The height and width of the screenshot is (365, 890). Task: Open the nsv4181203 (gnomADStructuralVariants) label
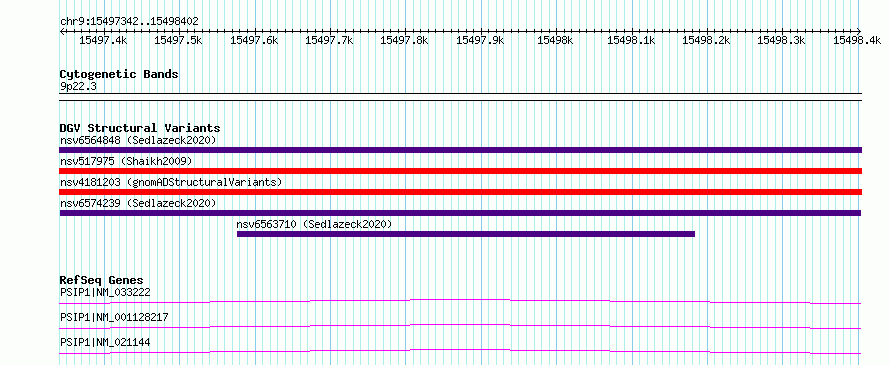click(x=171, y=182)
